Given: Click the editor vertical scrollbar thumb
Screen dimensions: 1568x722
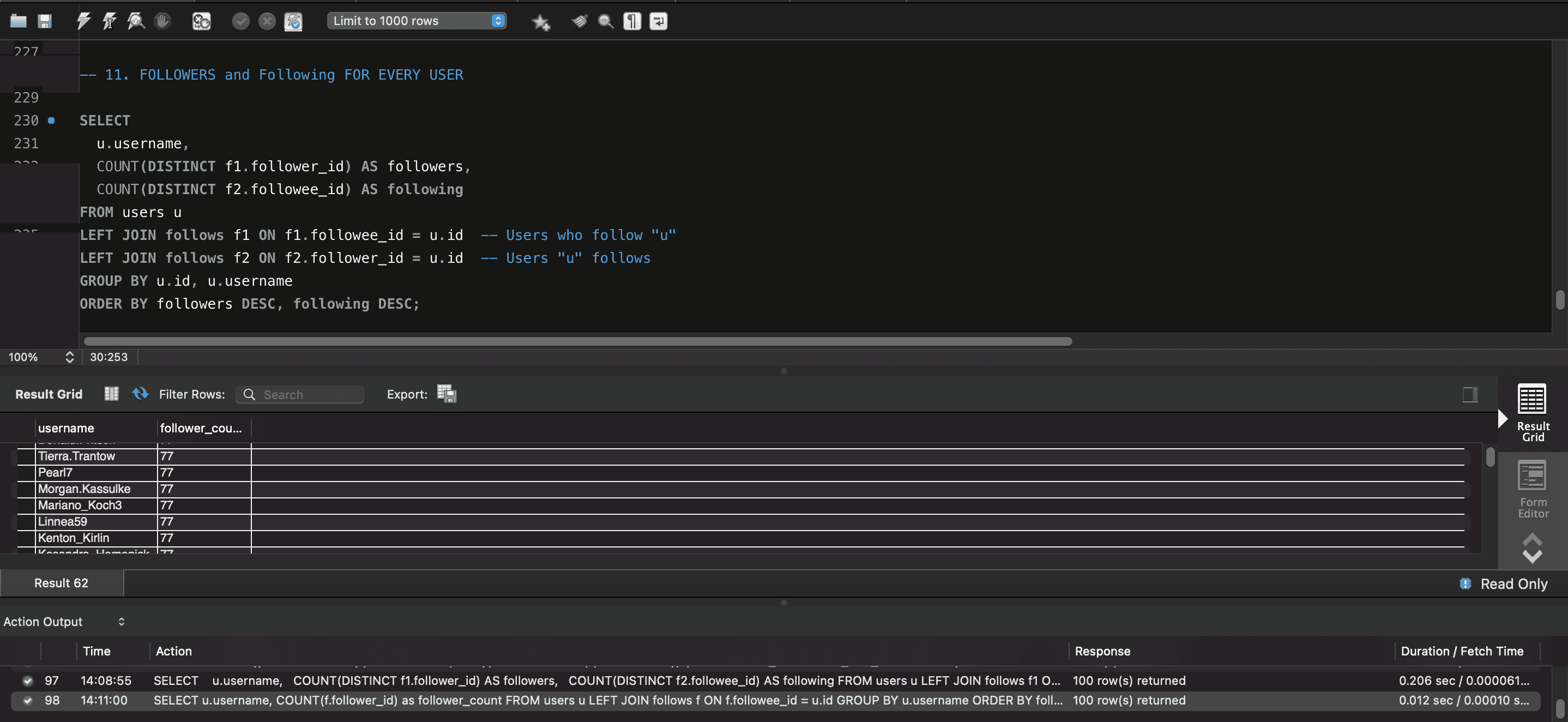Looking at the screenshot, I should (x=1561, y=299).
